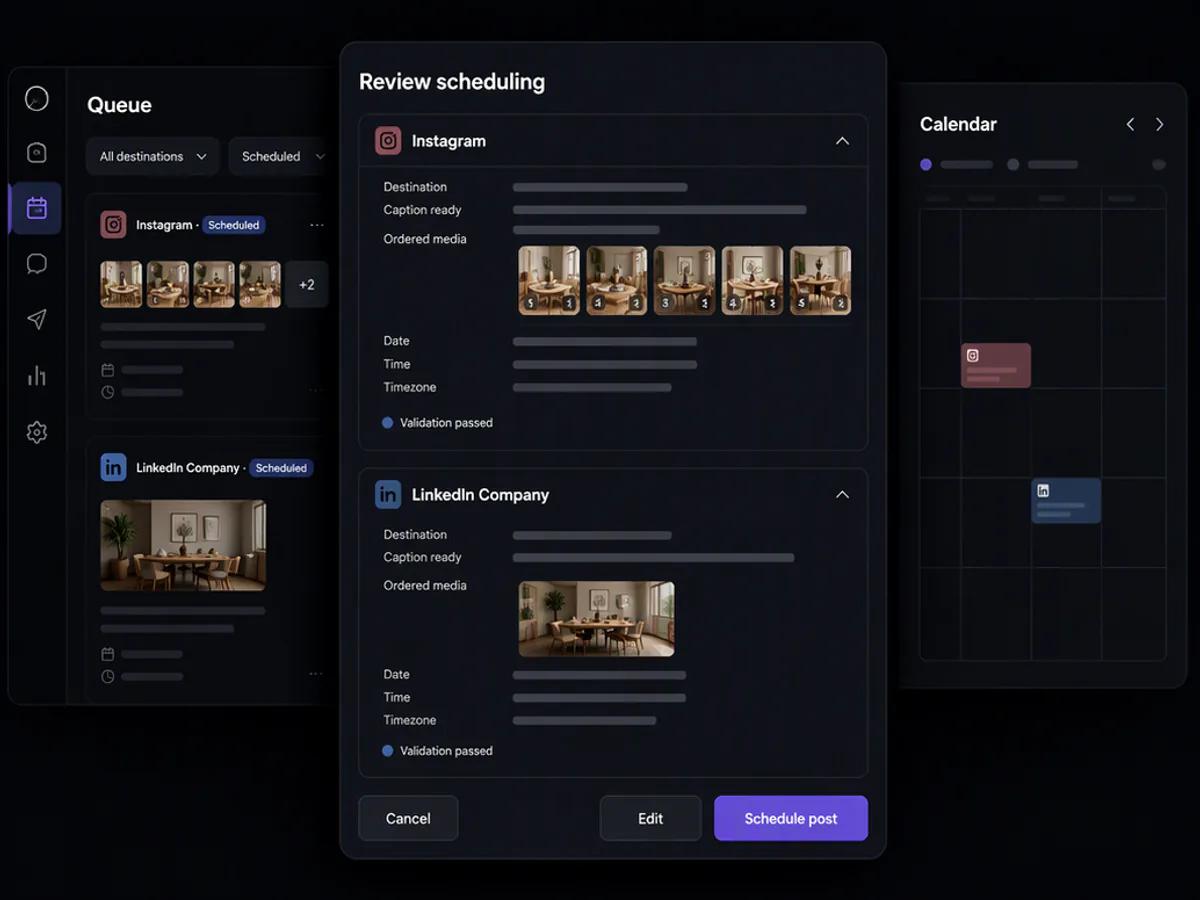Click Timezone label in LinkedIn Company section
Viewport: 1200px width, 900px height.
pos(410,720)
